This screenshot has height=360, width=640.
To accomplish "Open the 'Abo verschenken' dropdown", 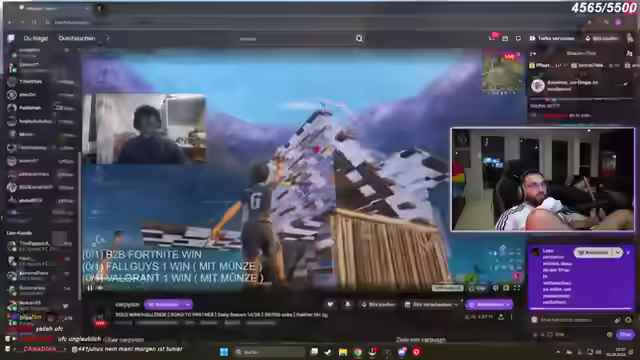I will [x=432, y=304].
